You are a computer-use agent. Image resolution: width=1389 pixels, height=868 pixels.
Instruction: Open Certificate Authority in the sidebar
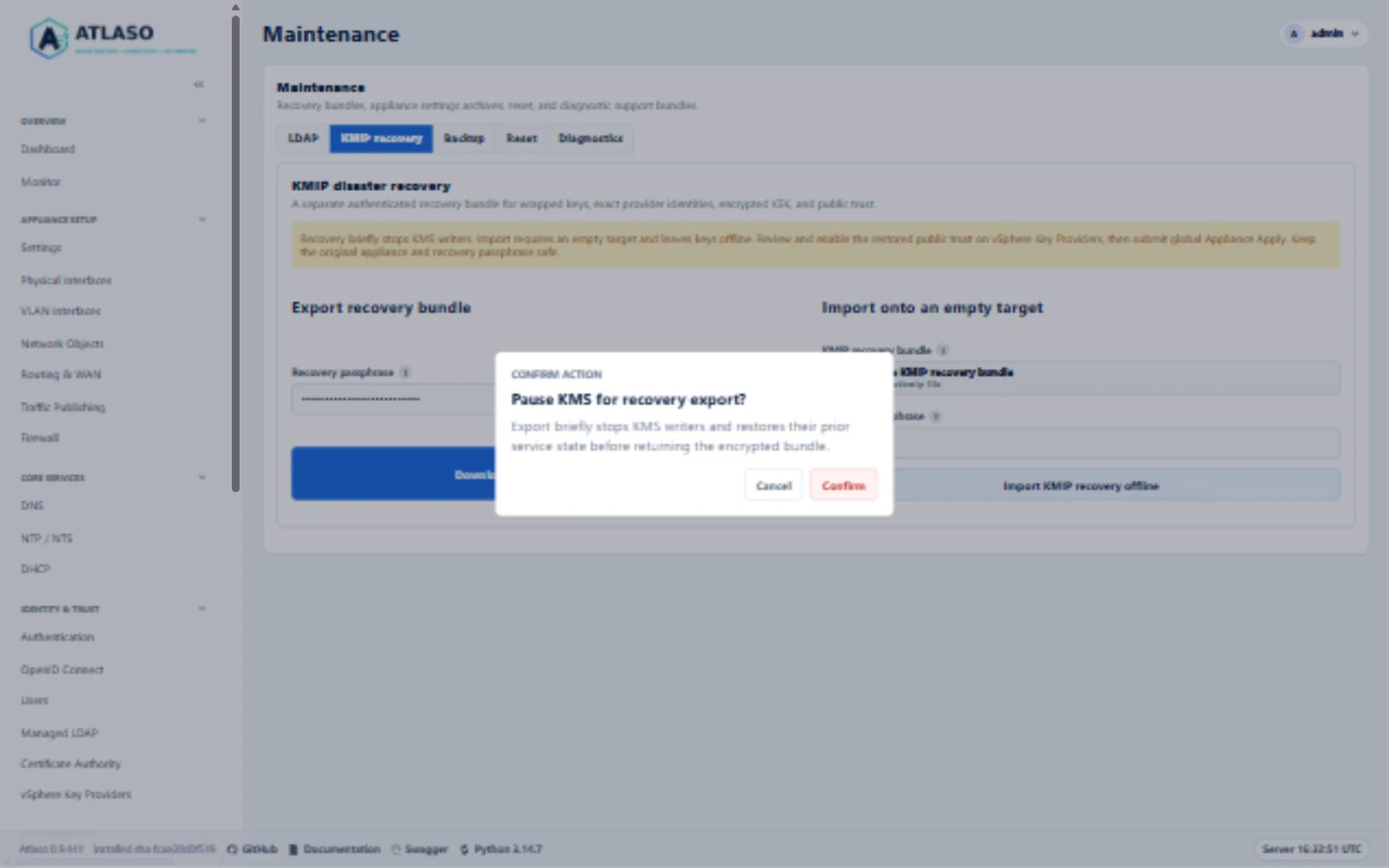tap(71, 764)
